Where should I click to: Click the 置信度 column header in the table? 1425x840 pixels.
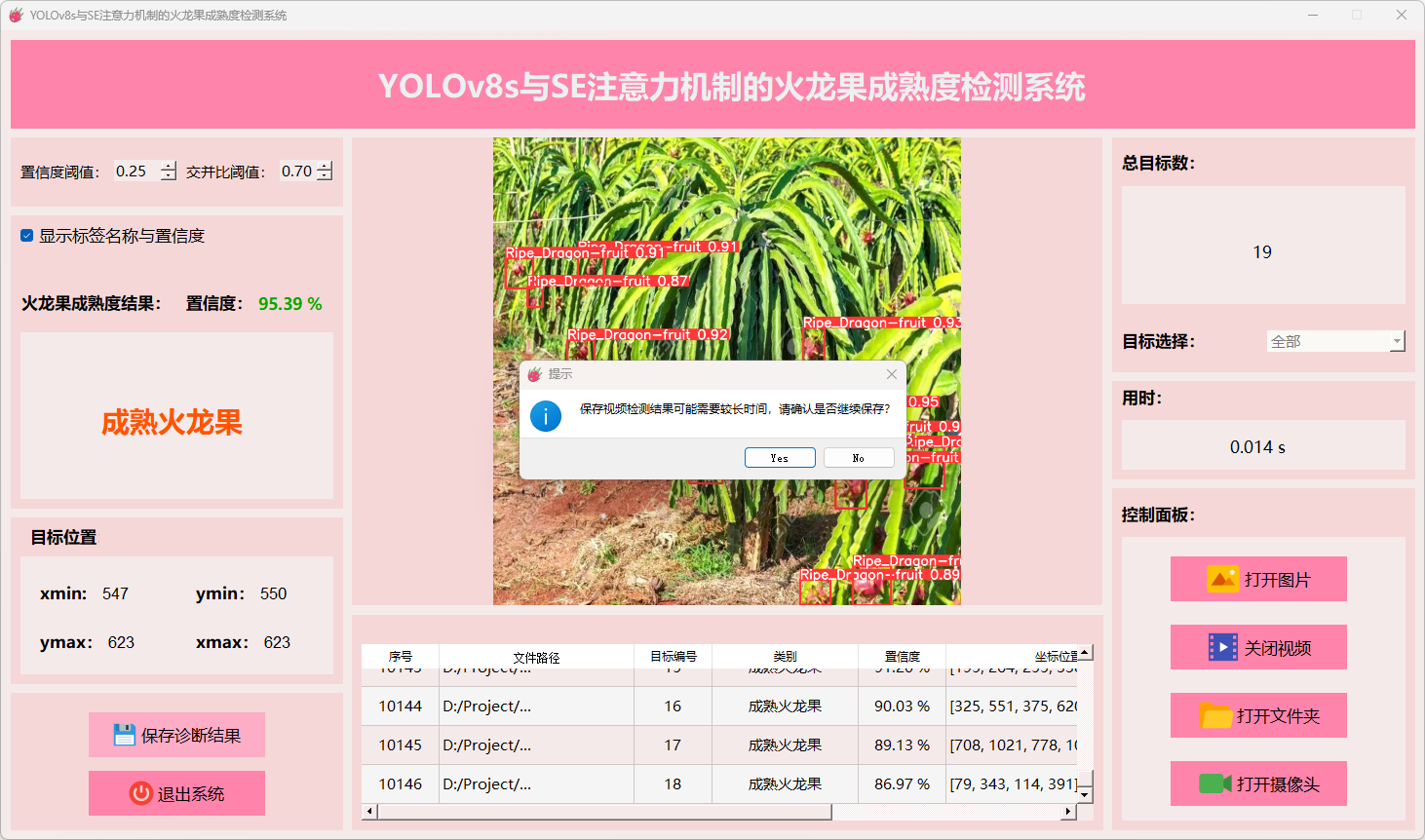[903, 657]
